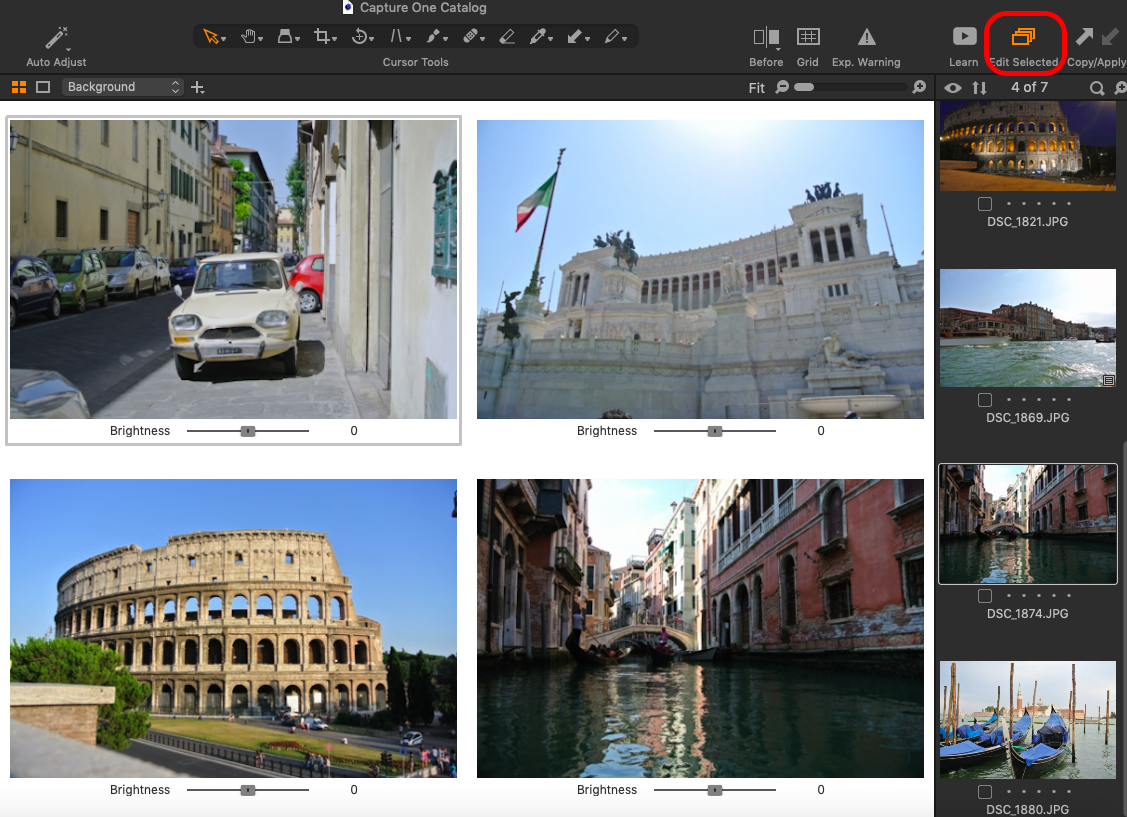
Task: Select the Pan hand tool
Action: 248,36
